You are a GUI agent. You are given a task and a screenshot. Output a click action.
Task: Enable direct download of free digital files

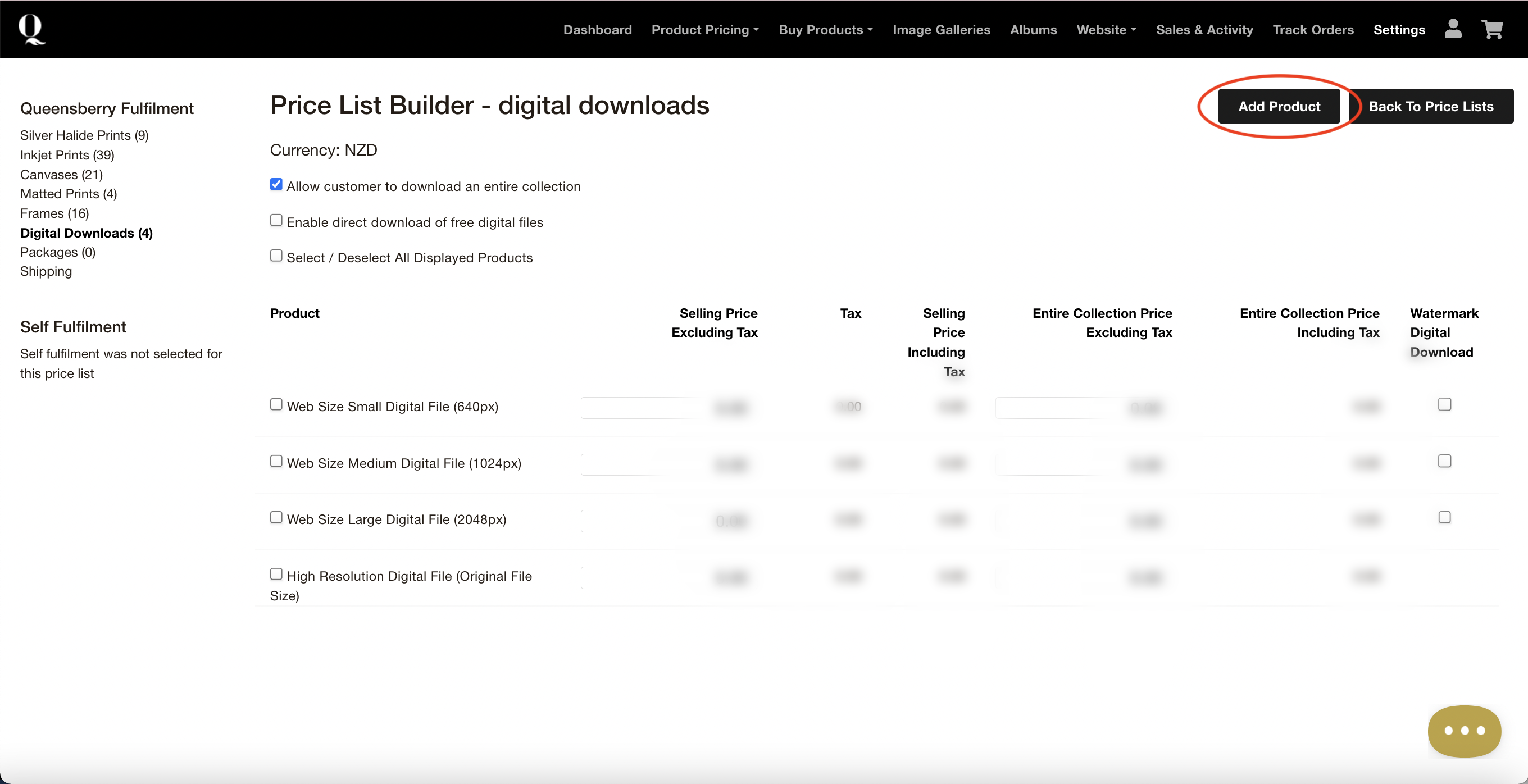coord(276,221)
